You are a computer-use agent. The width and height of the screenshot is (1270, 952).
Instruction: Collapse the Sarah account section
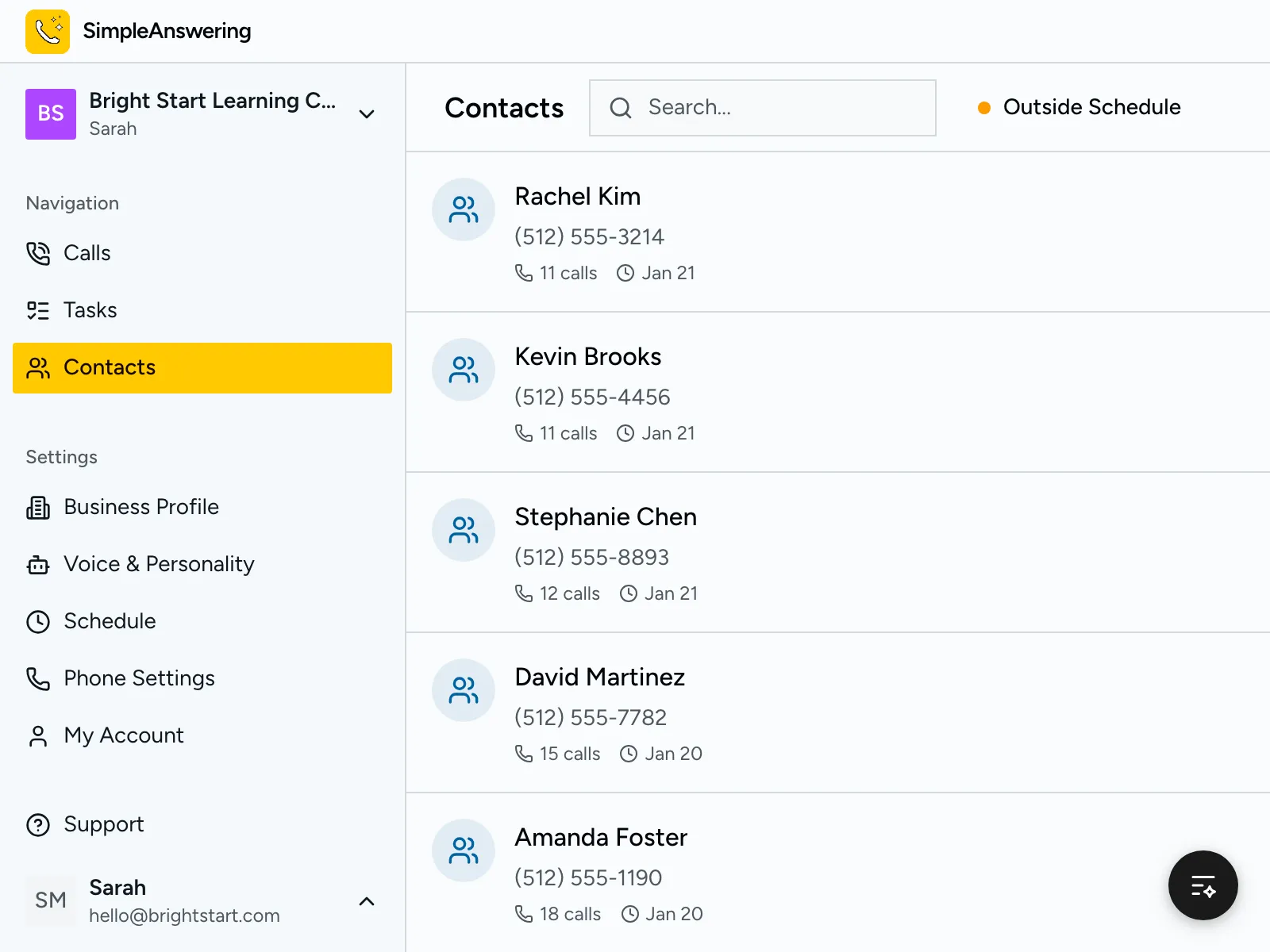point(367,901)
